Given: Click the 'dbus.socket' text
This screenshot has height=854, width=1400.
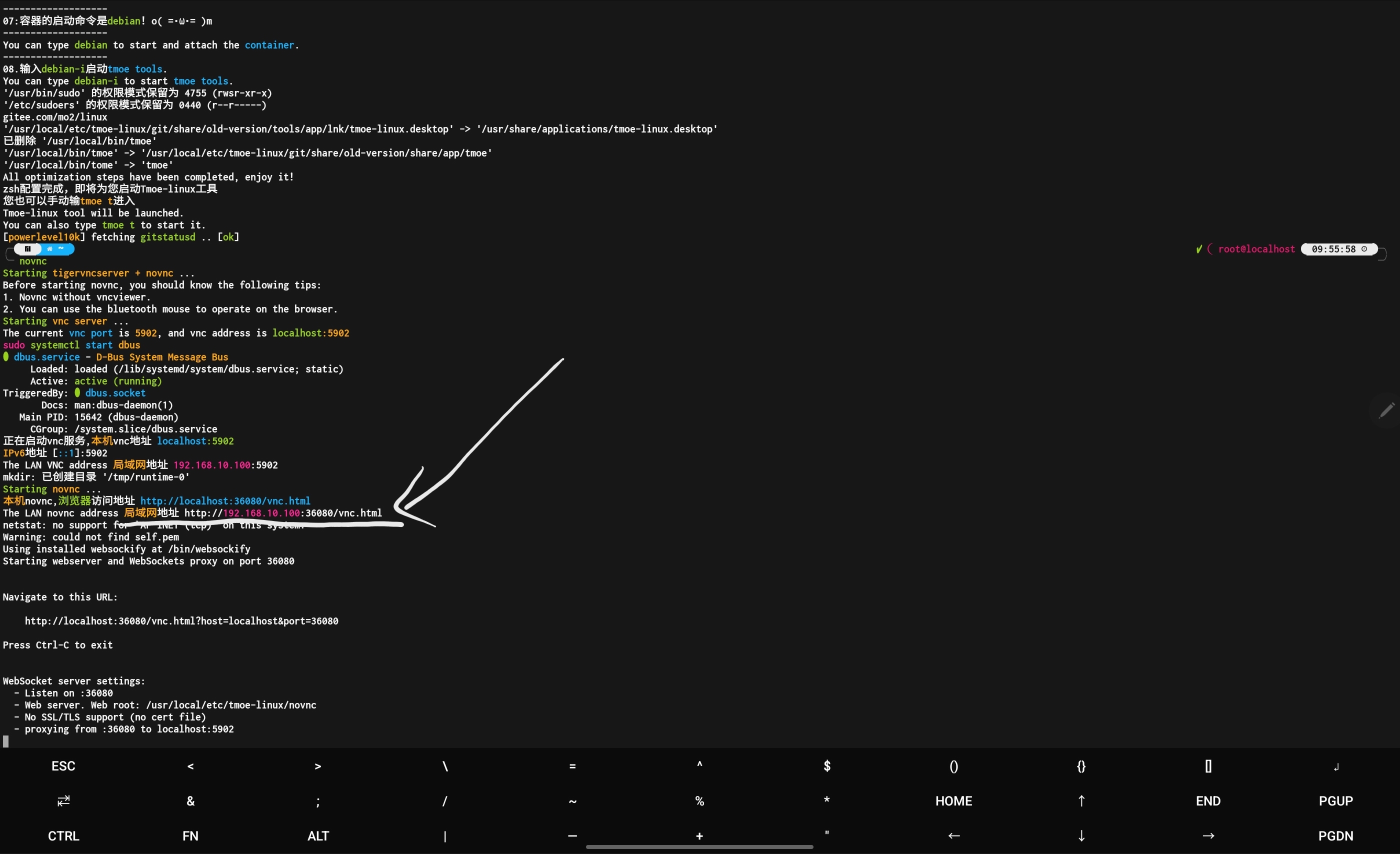Looking at the screenshot, I should pos(115,392).
